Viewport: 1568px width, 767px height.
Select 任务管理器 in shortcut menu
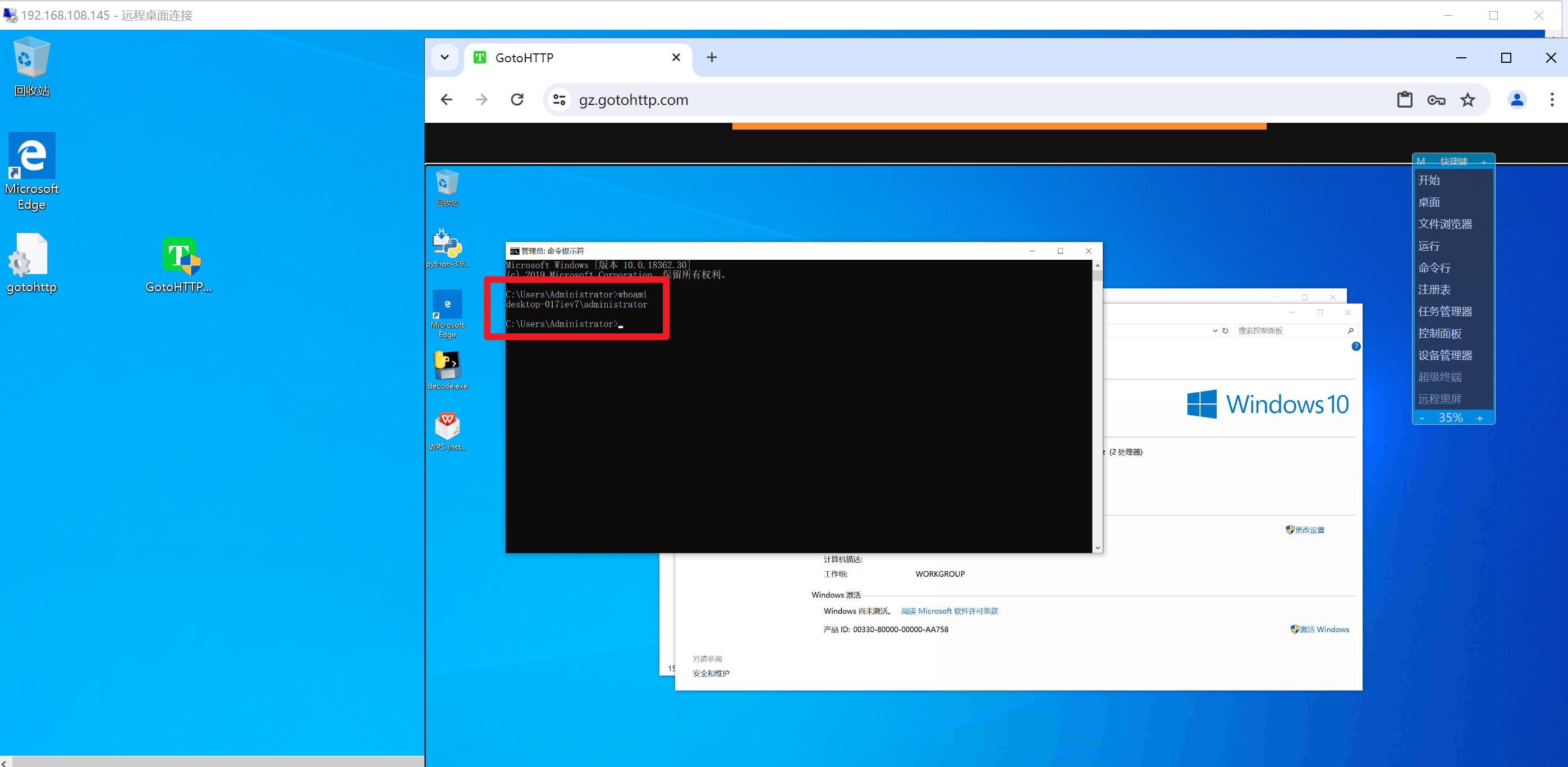tap(1445, 311)
